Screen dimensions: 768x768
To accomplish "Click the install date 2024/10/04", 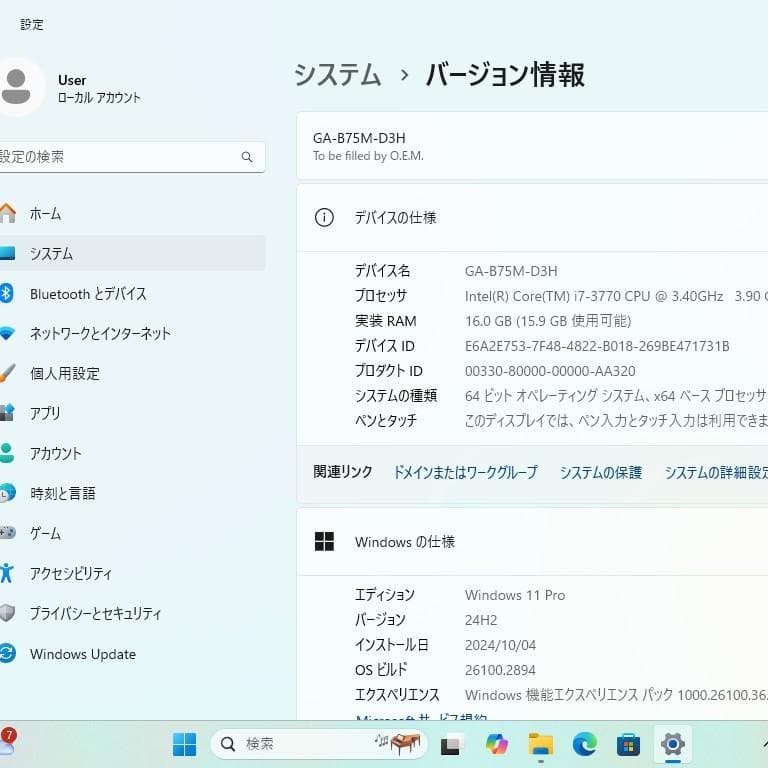I will (500, 645).
